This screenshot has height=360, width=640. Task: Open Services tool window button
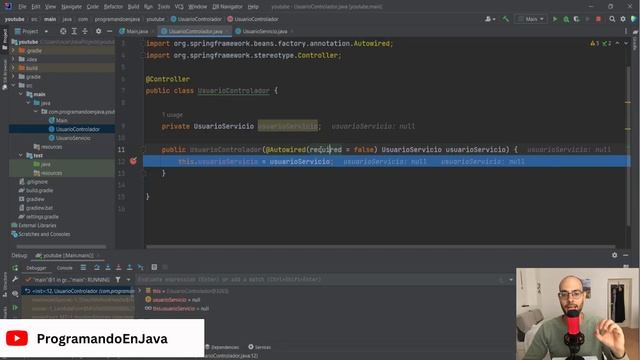tap(260, 347)
